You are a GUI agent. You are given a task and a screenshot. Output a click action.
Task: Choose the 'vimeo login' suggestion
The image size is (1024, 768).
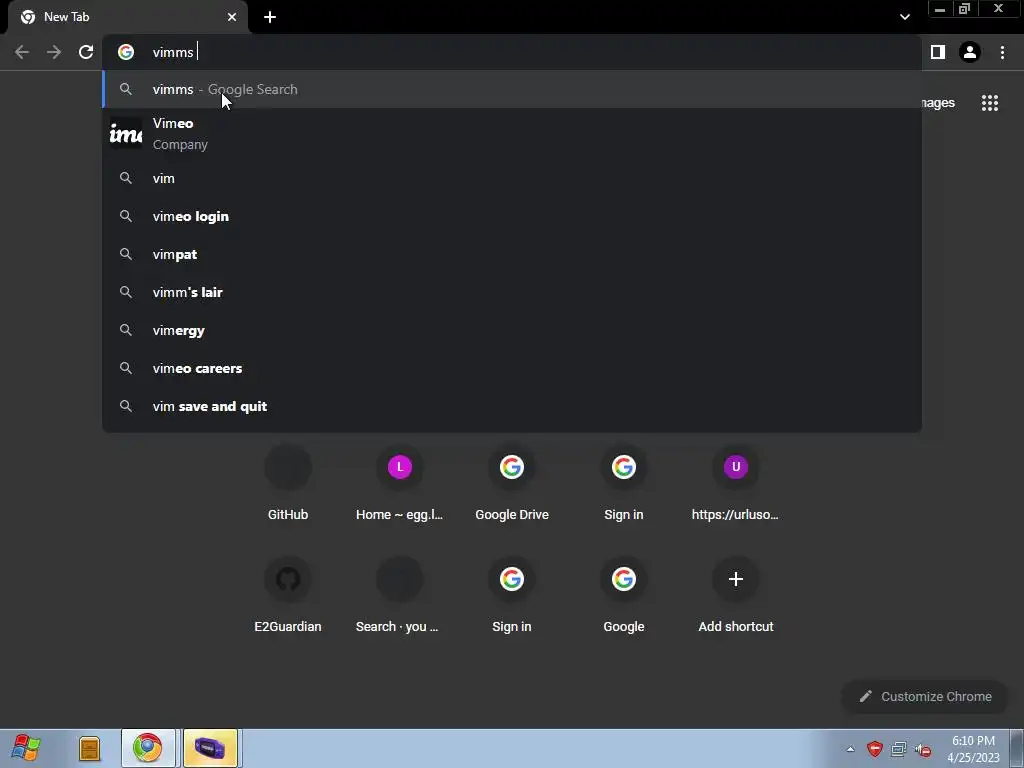point(512,216)
